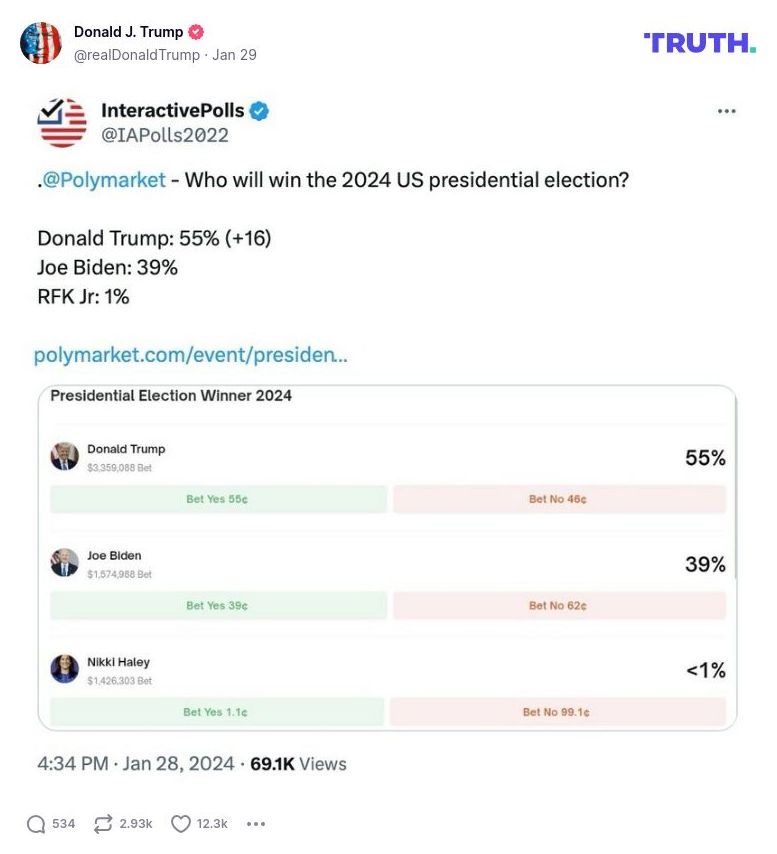Select Bet Yes 39¢ for Joe Biden
Image resolution: width=777 pixels, height=854 pixels.
pos(217,605)
